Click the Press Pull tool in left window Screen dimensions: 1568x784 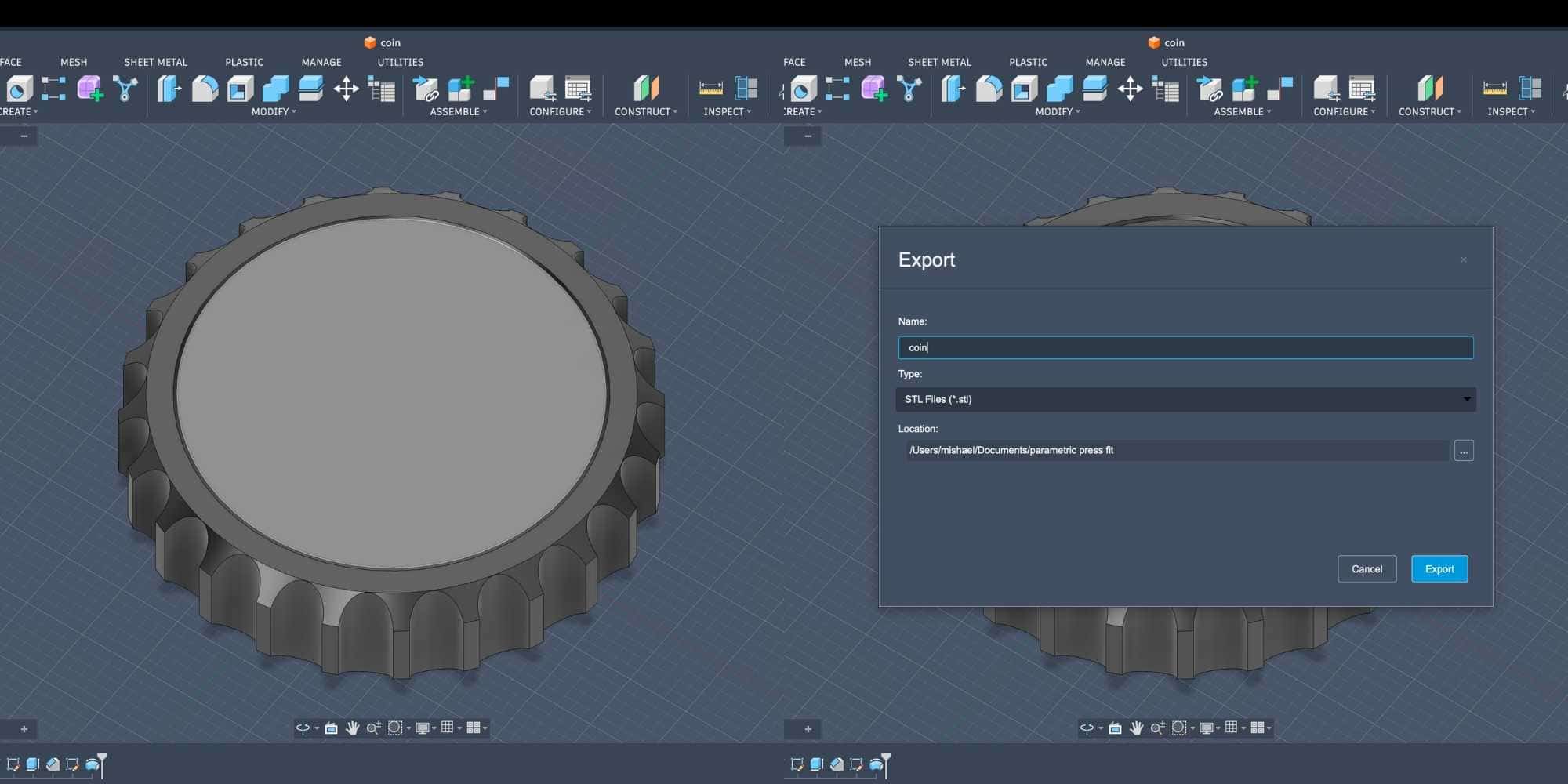coord(169,89)
